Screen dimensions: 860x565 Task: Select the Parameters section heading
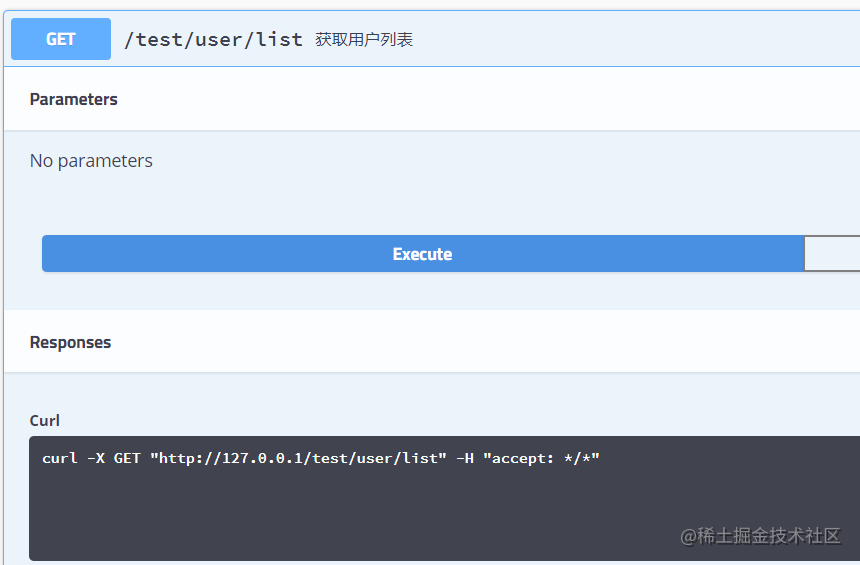74,99
